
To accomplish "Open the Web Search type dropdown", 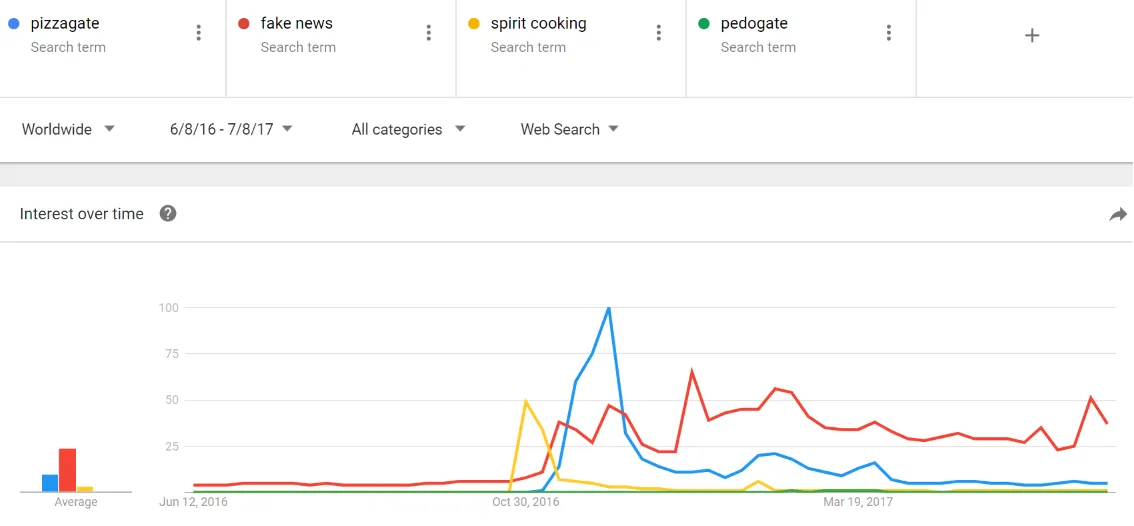I will tap(570, 130).
